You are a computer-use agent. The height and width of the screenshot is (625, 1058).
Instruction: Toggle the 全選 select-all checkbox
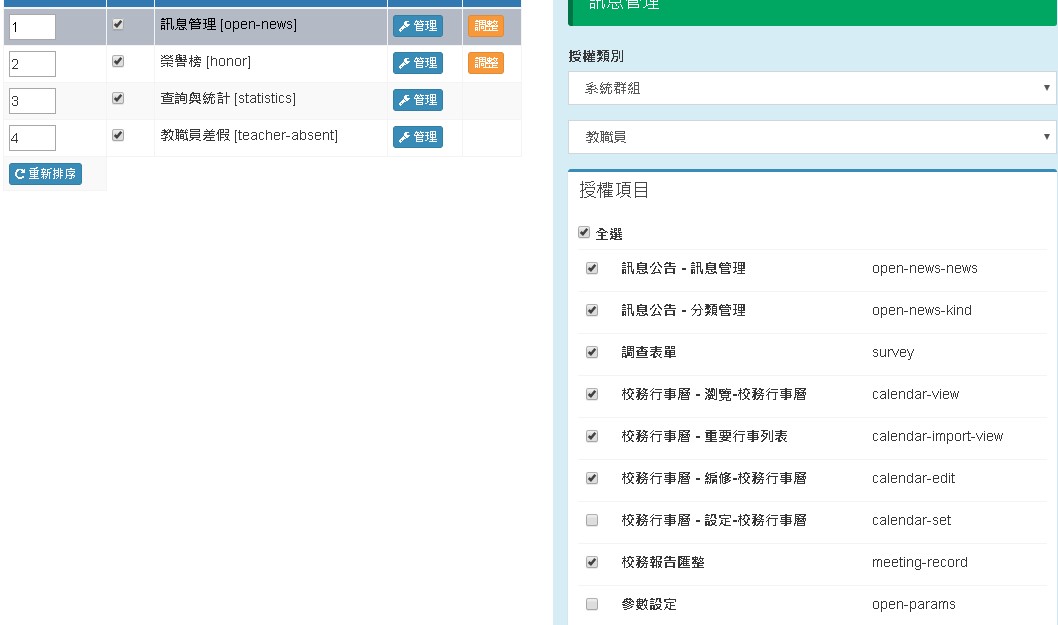584,232
